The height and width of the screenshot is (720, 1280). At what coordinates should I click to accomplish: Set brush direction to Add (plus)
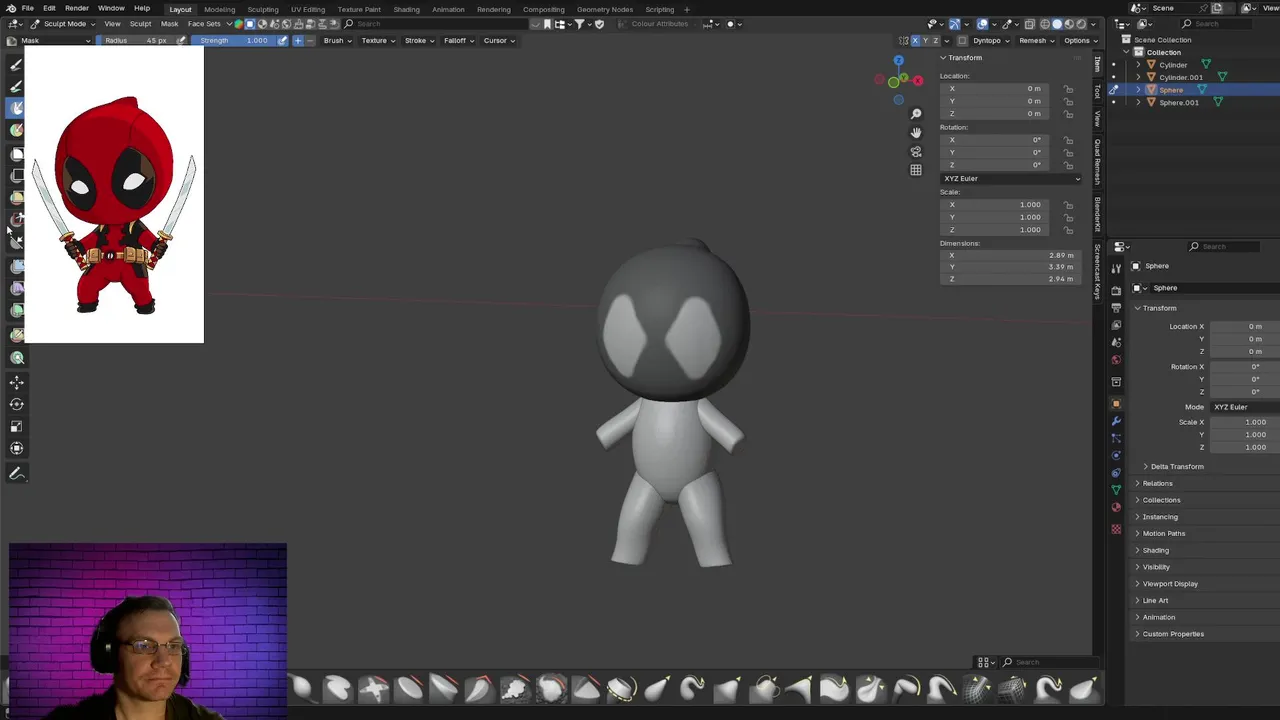pos(298,40)
